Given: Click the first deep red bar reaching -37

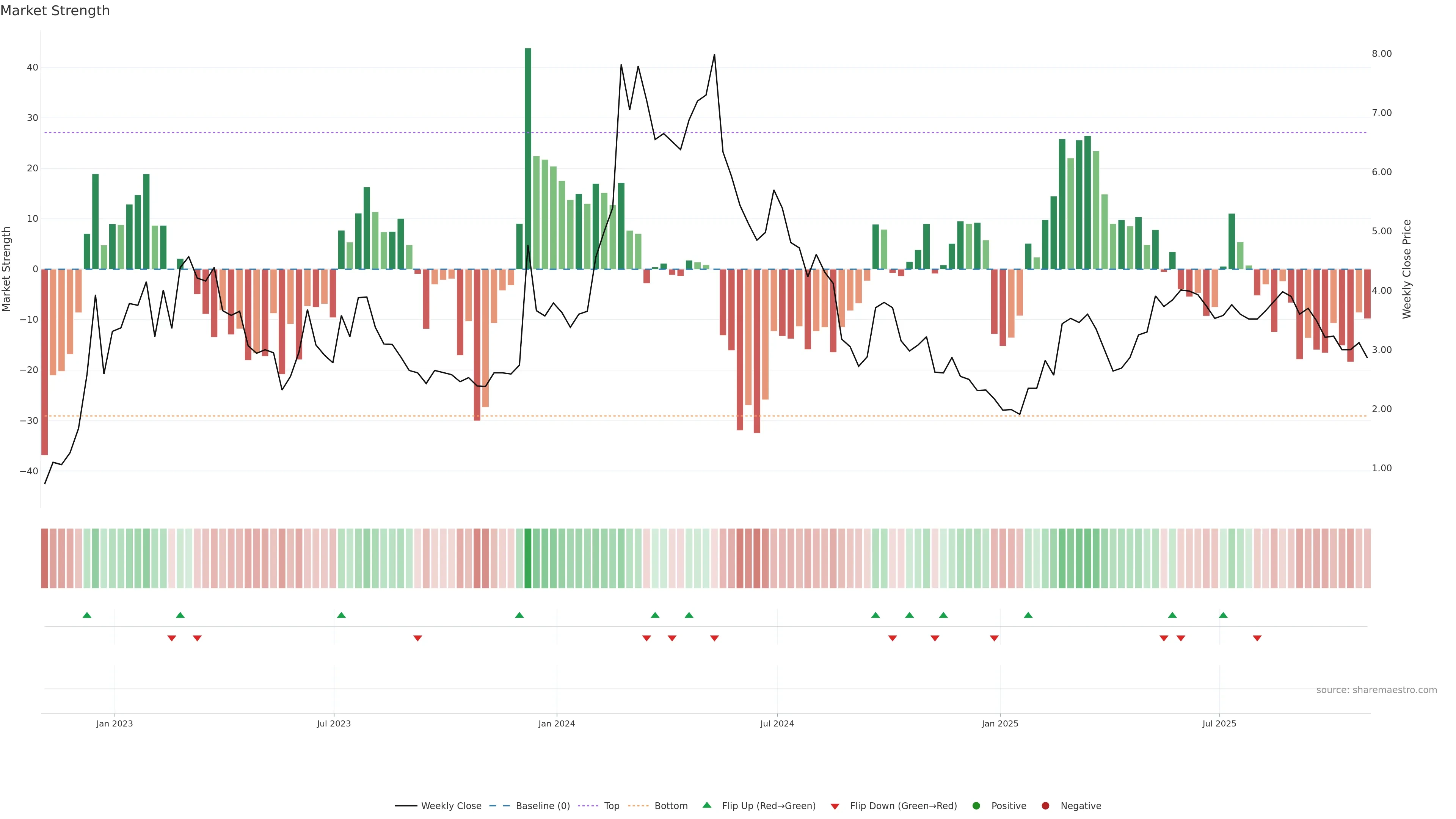Looking at the screenshot, I should [x=45, y=362].
